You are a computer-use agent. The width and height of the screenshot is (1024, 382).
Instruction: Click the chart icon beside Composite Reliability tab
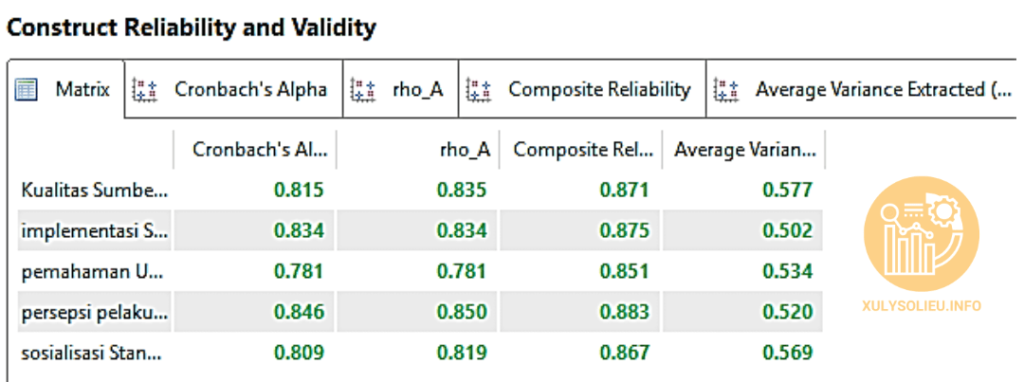tap(479, 89)
